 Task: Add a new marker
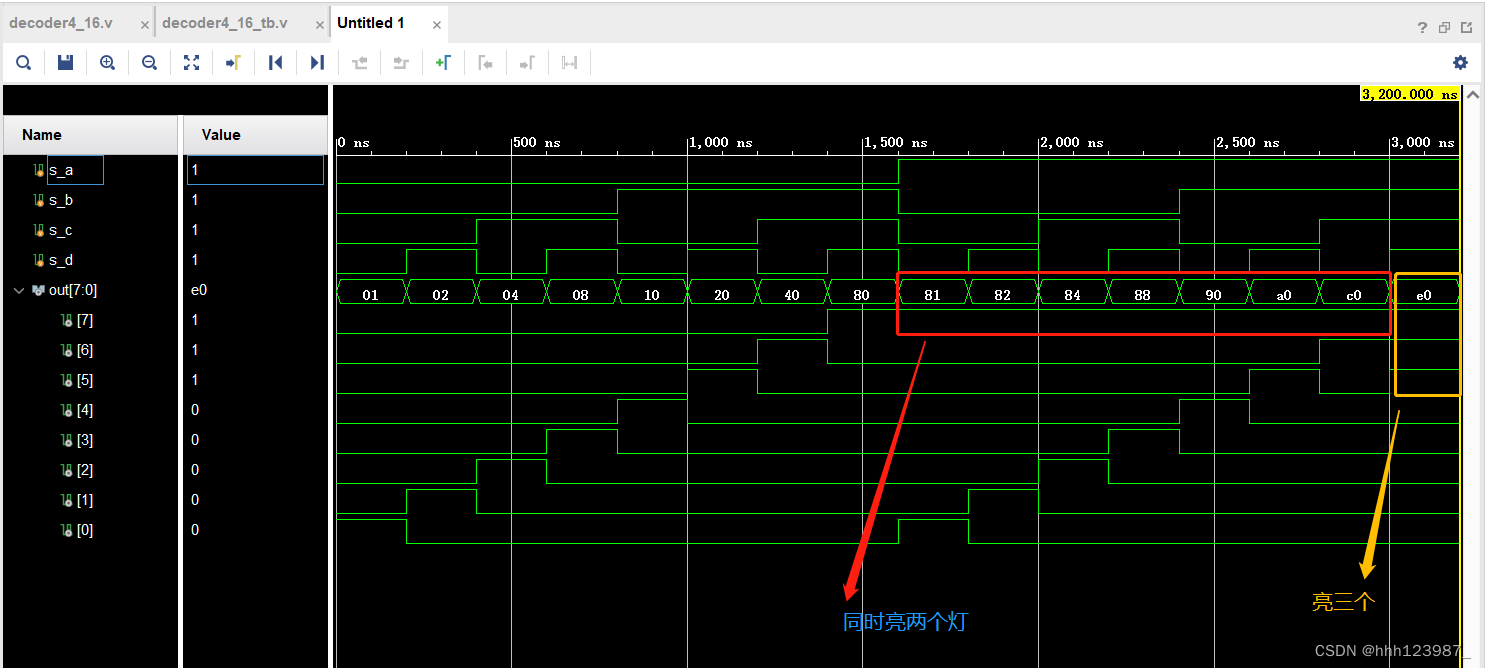443,63
